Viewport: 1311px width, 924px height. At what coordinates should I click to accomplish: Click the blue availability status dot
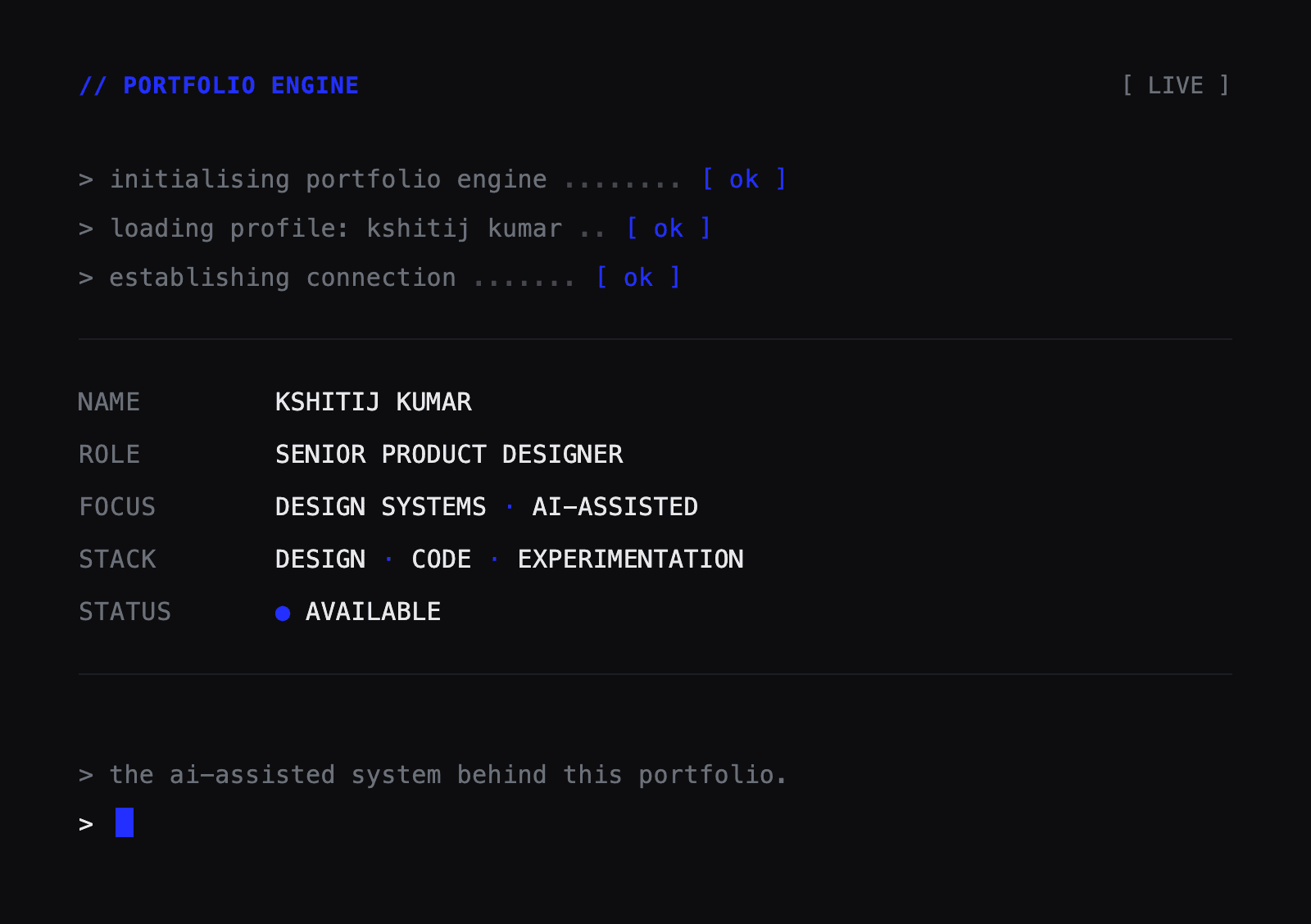(283, 614)
